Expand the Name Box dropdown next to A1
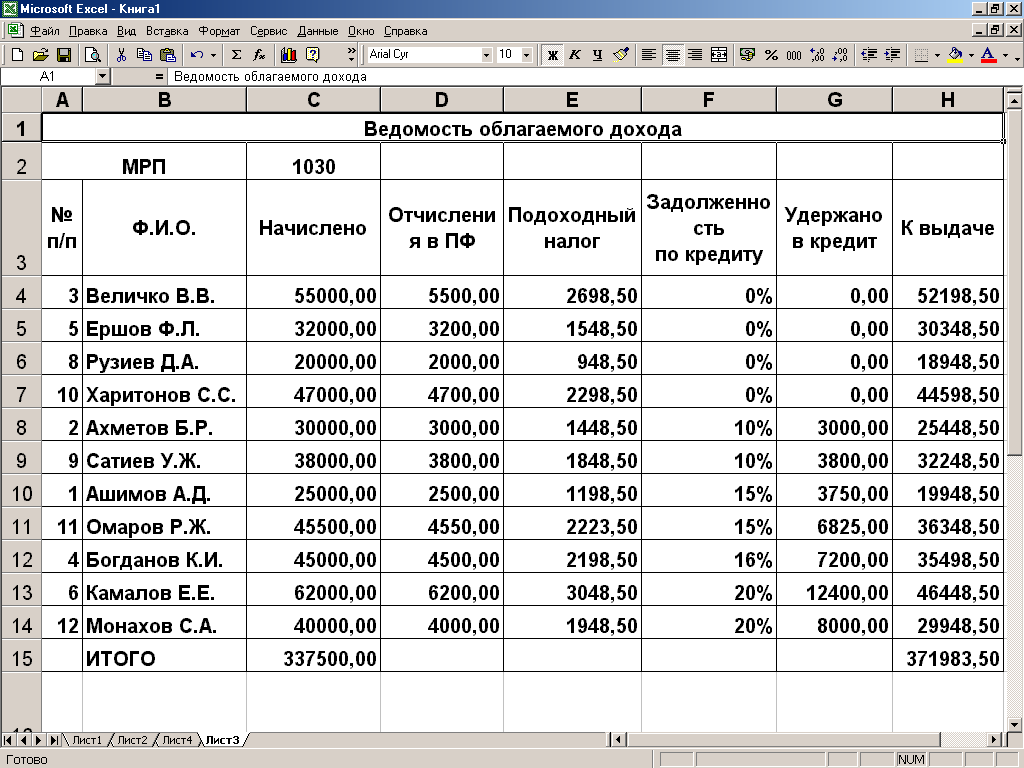The height and width of the screenshot is (768, 1024). (102, 77)
